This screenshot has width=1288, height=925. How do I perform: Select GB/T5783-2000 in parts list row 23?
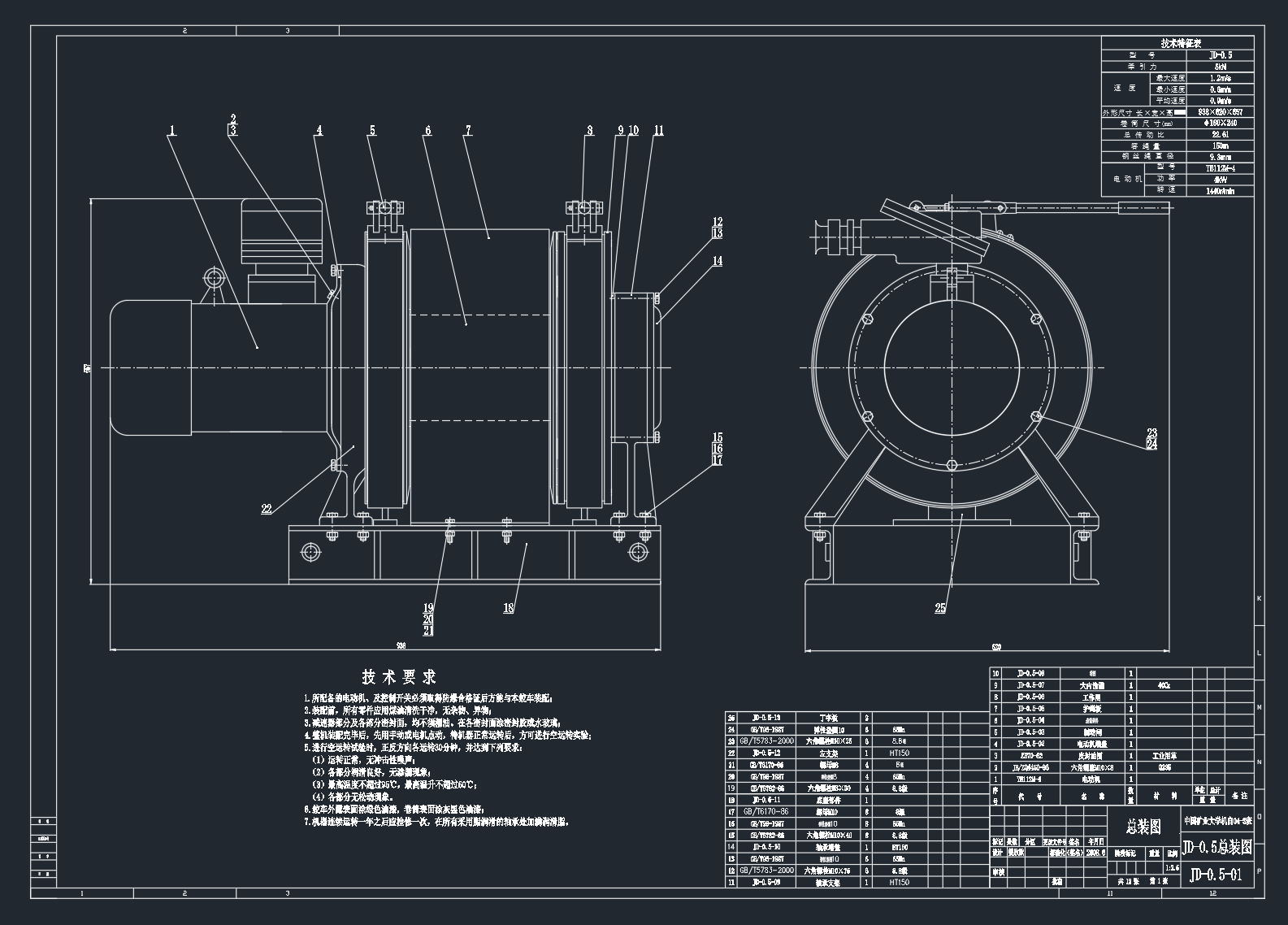tap(766, 741)
